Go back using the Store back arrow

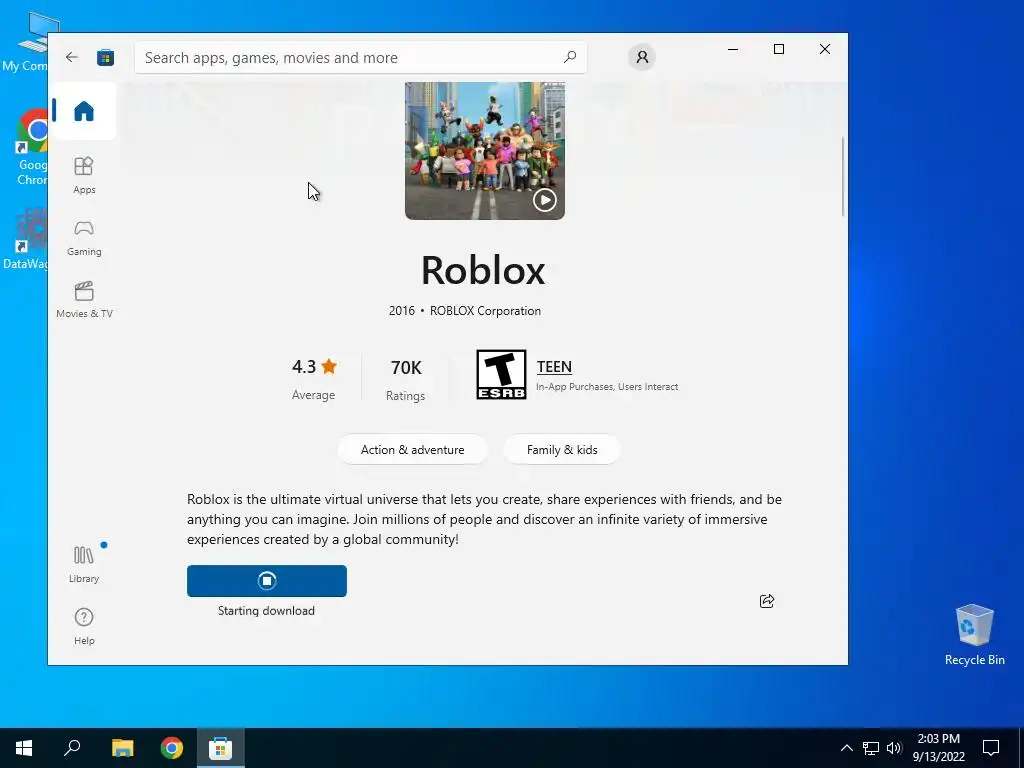72,57
